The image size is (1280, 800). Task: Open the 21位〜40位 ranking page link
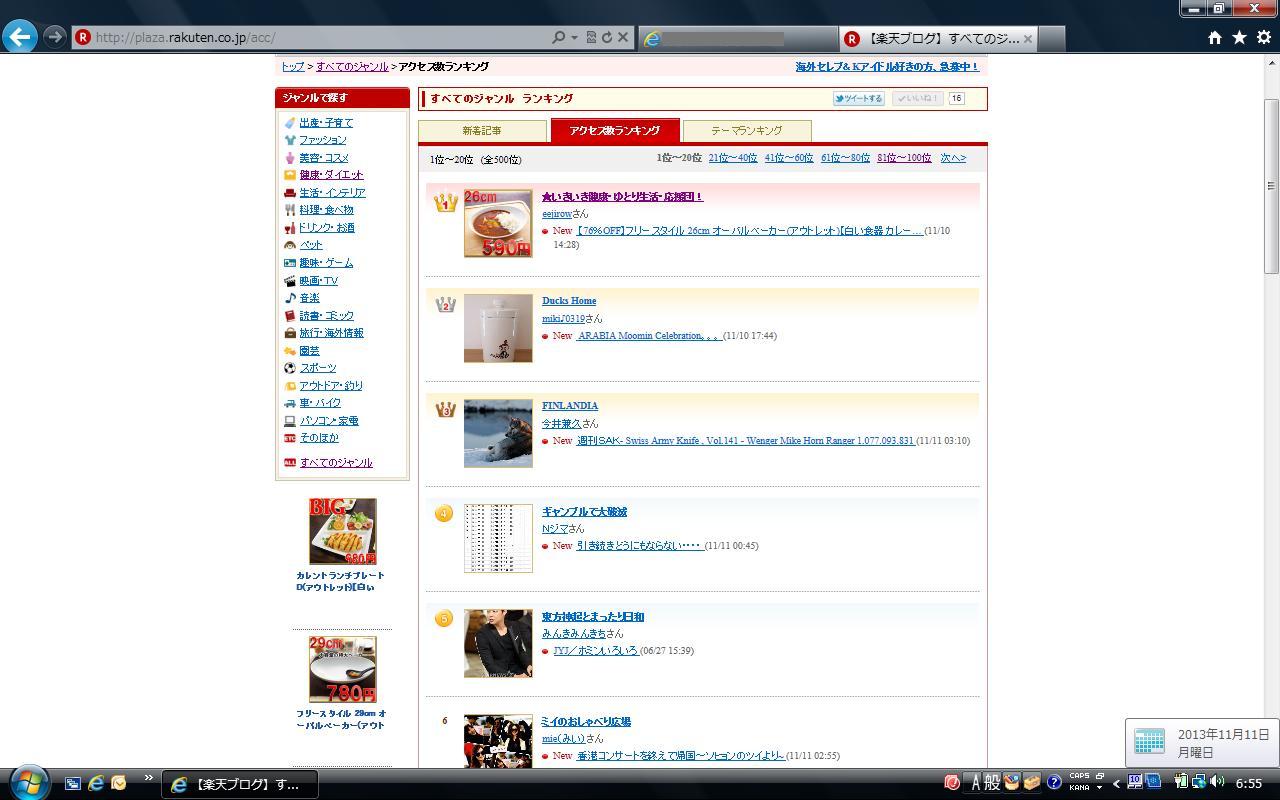click(732, 158)
